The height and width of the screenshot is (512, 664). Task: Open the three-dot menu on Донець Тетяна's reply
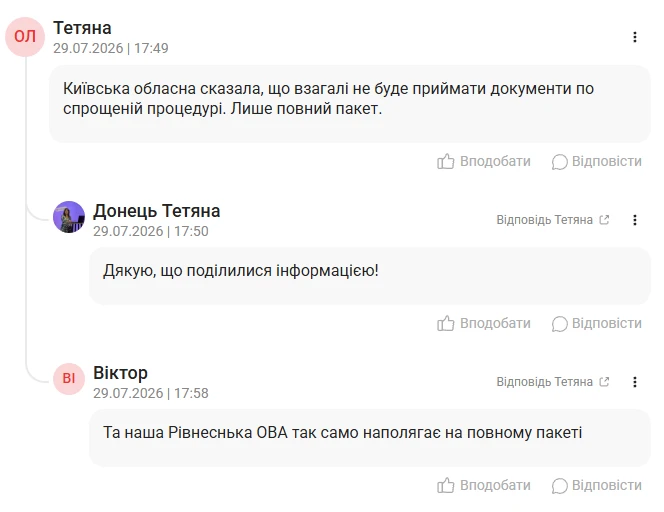coord(634,220)
